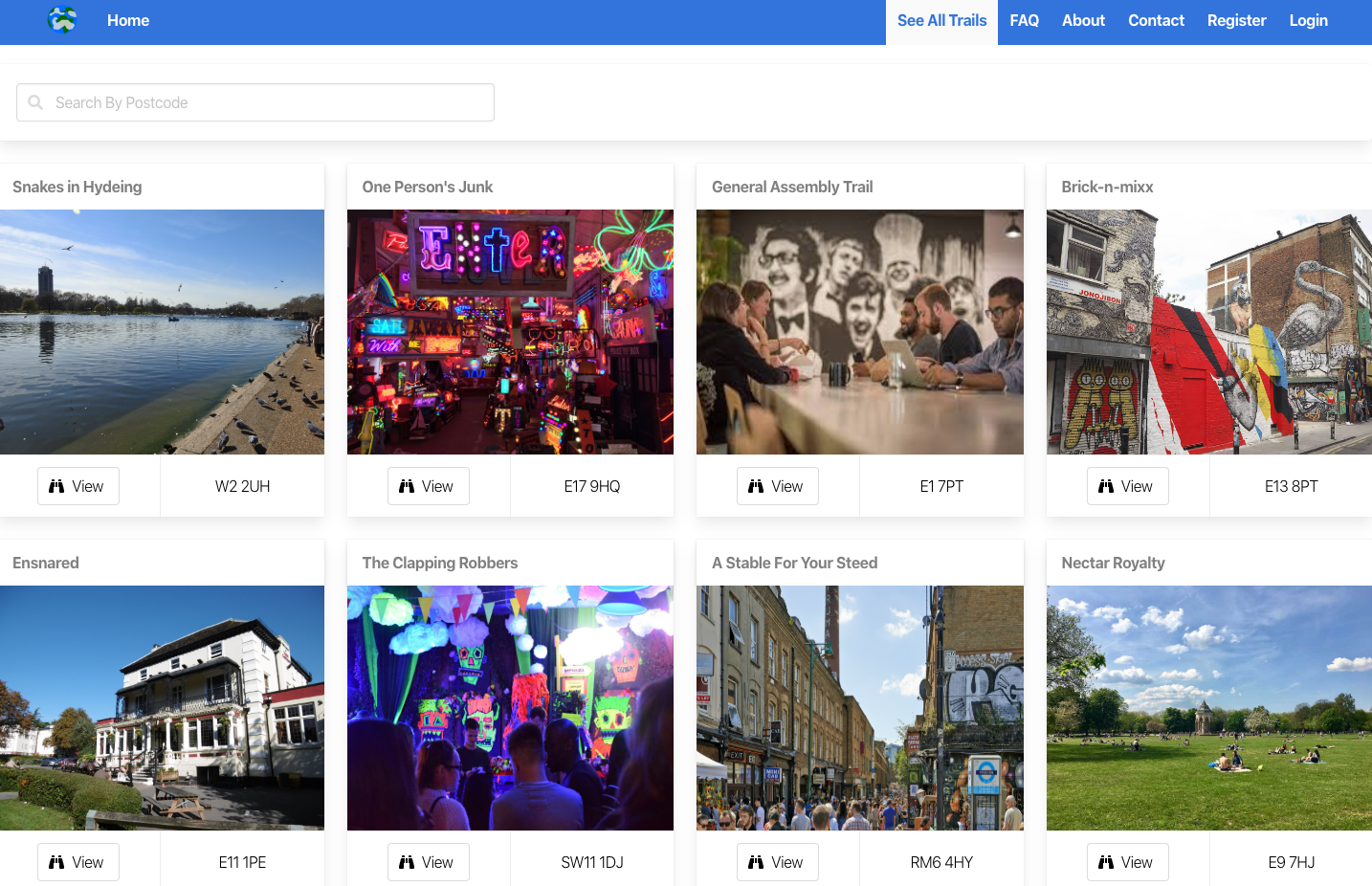1372x886 pixels.
Task: View the Ensnared trail
Action: (x=78, y=862)
